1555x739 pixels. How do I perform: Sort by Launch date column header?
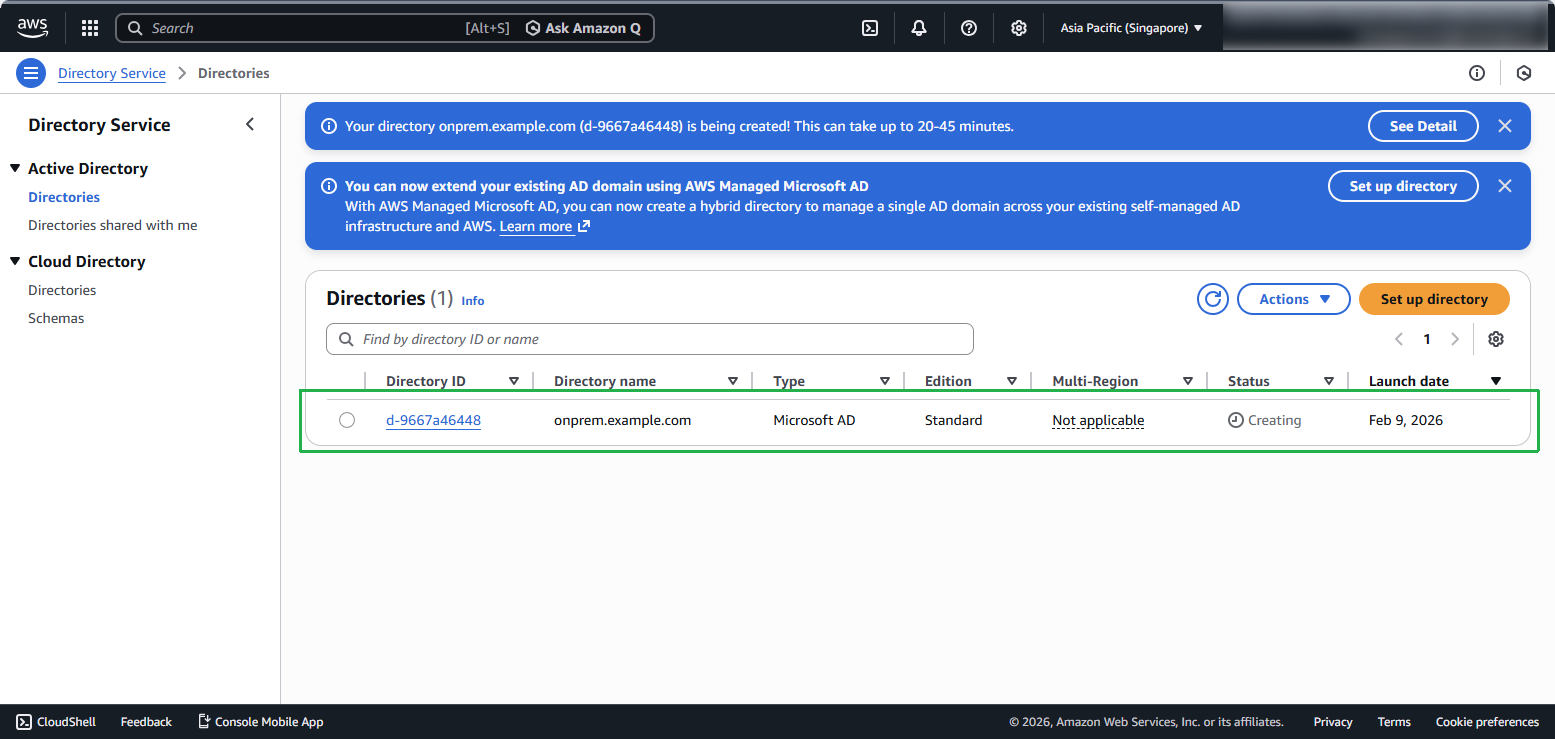click(x=1408, y=381)
